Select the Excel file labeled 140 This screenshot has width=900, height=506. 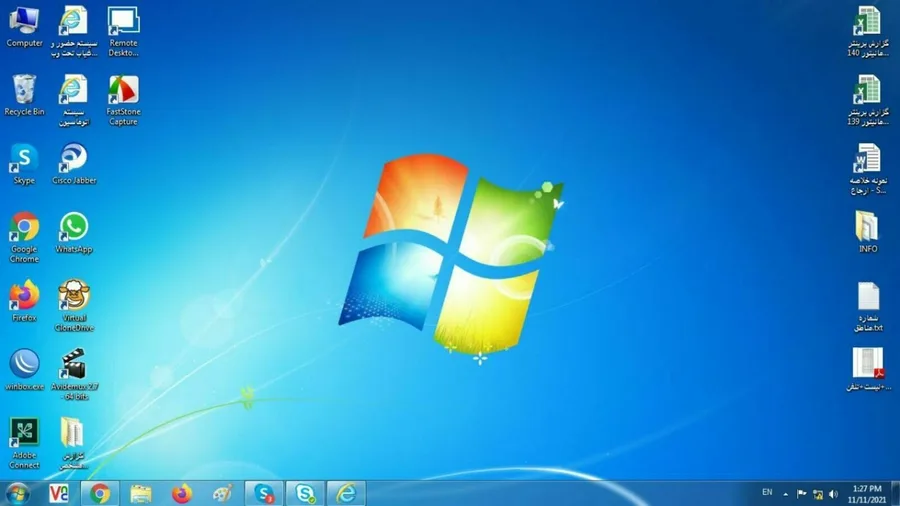[x=868, y=32]
